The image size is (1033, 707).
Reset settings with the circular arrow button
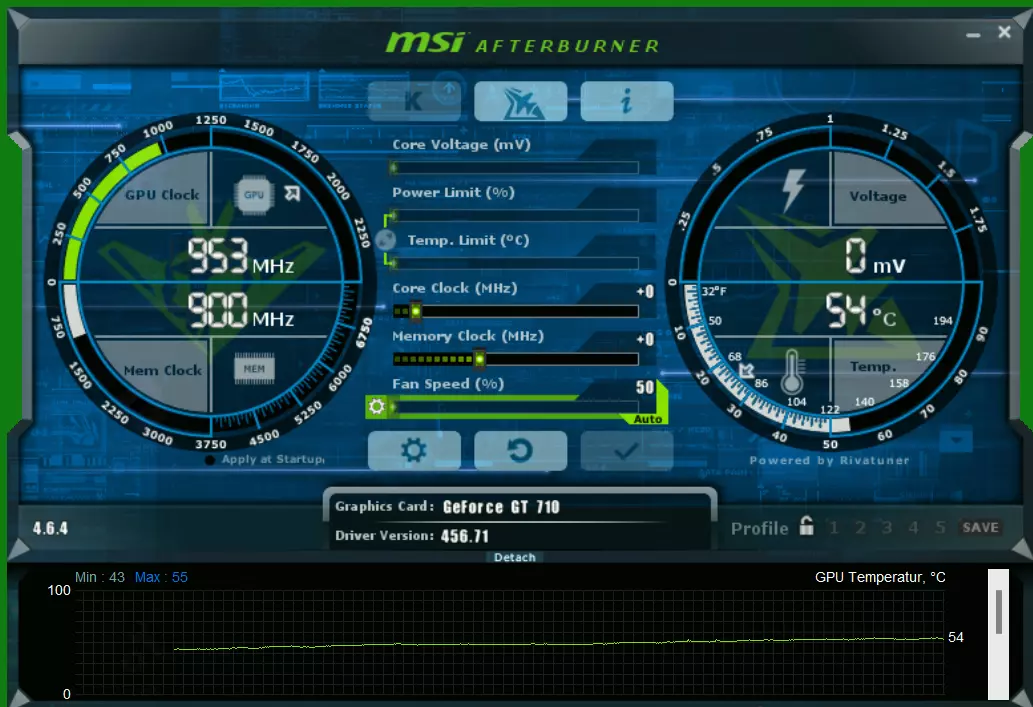pos(520,451)
